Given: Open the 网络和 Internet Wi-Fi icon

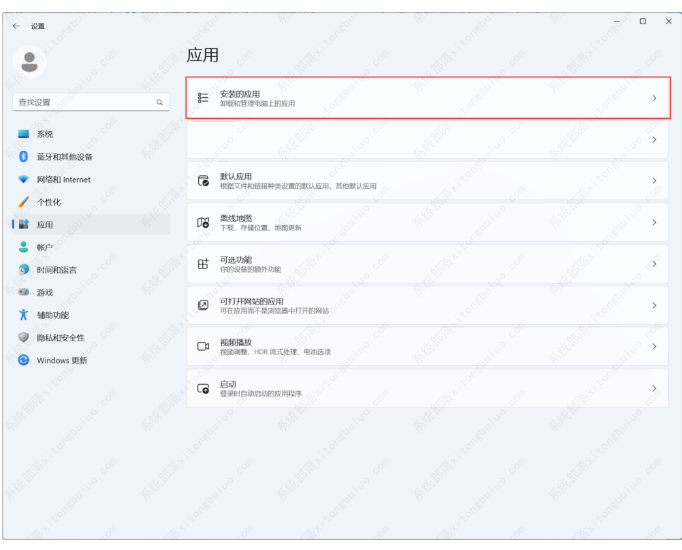Looking at the screenshot, I should click(23, 179).
